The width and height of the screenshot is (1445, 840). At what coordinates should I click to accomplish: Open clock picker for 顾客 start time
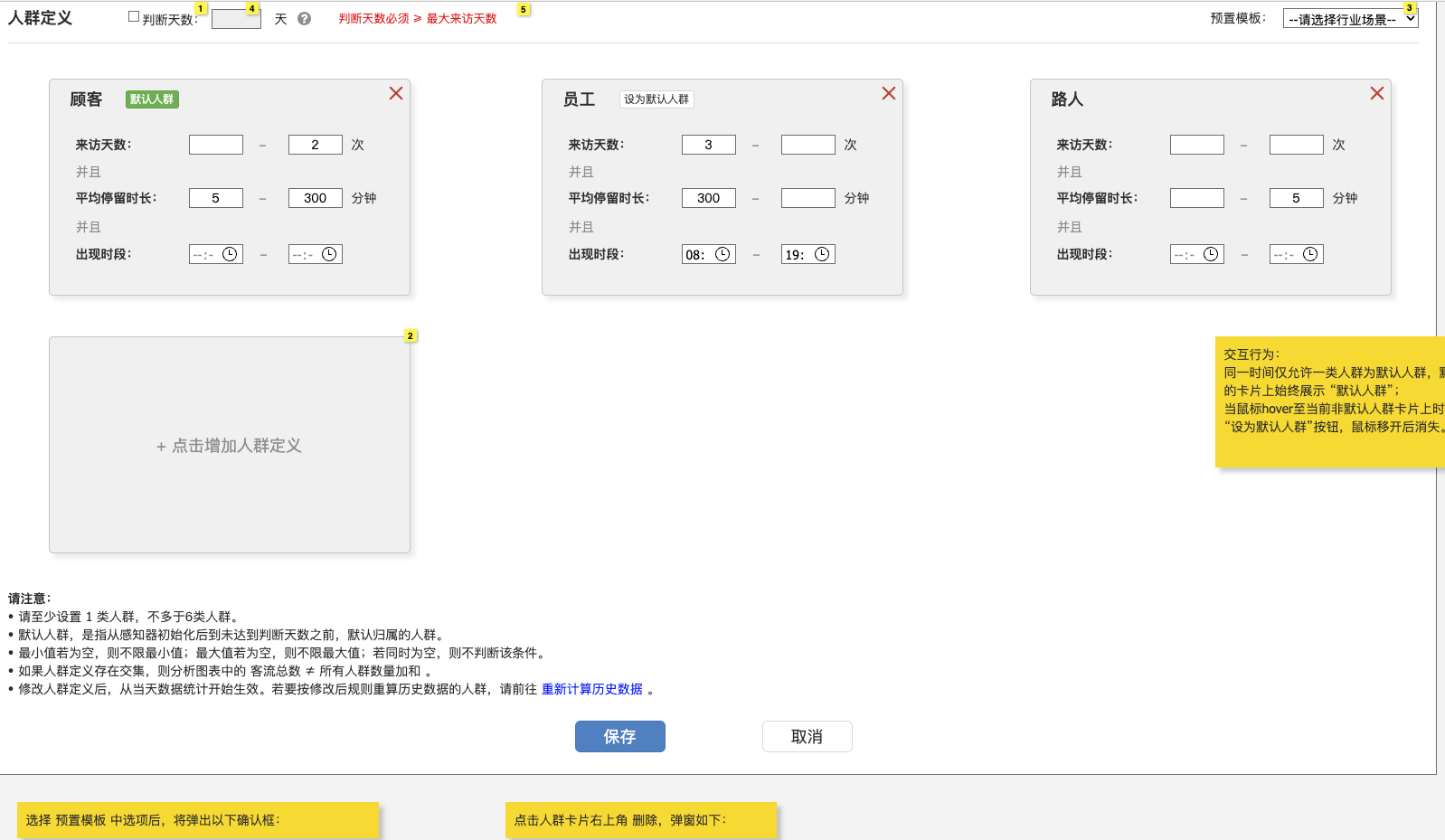pos(230,254)
